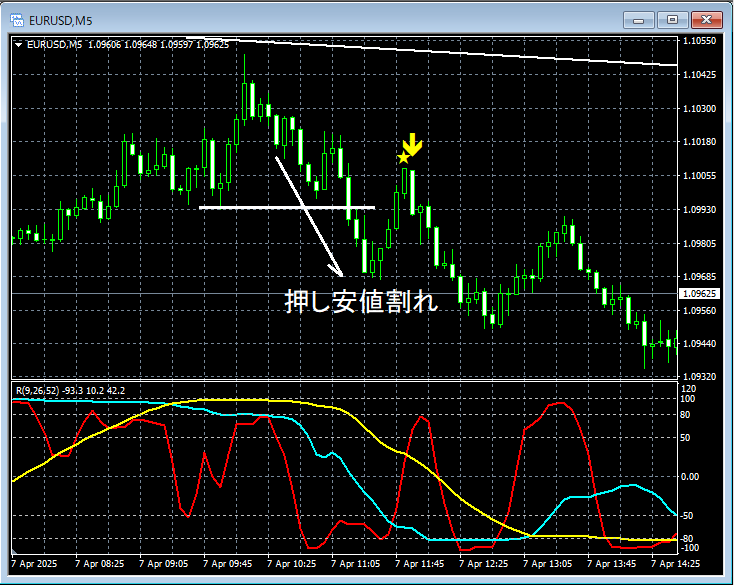Click price scale value 1.10300
This screenshot has width=735, height=585.
click(699, 108)
